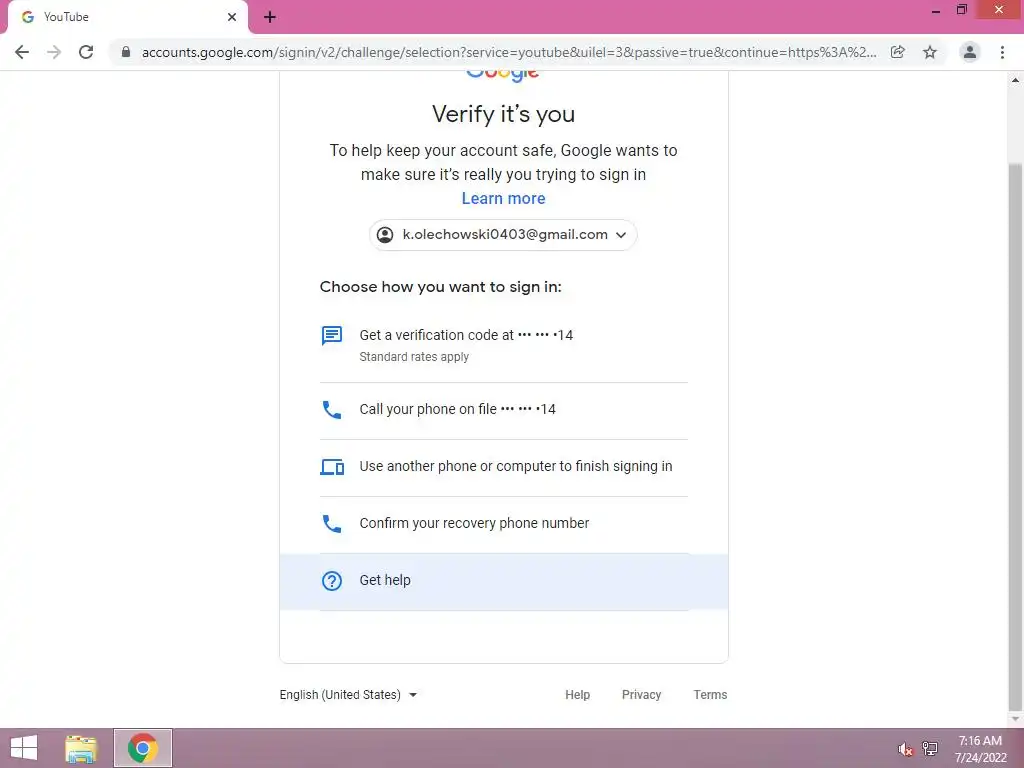
Task: Open a new tab with the plus button
Action: coord(270,17)
